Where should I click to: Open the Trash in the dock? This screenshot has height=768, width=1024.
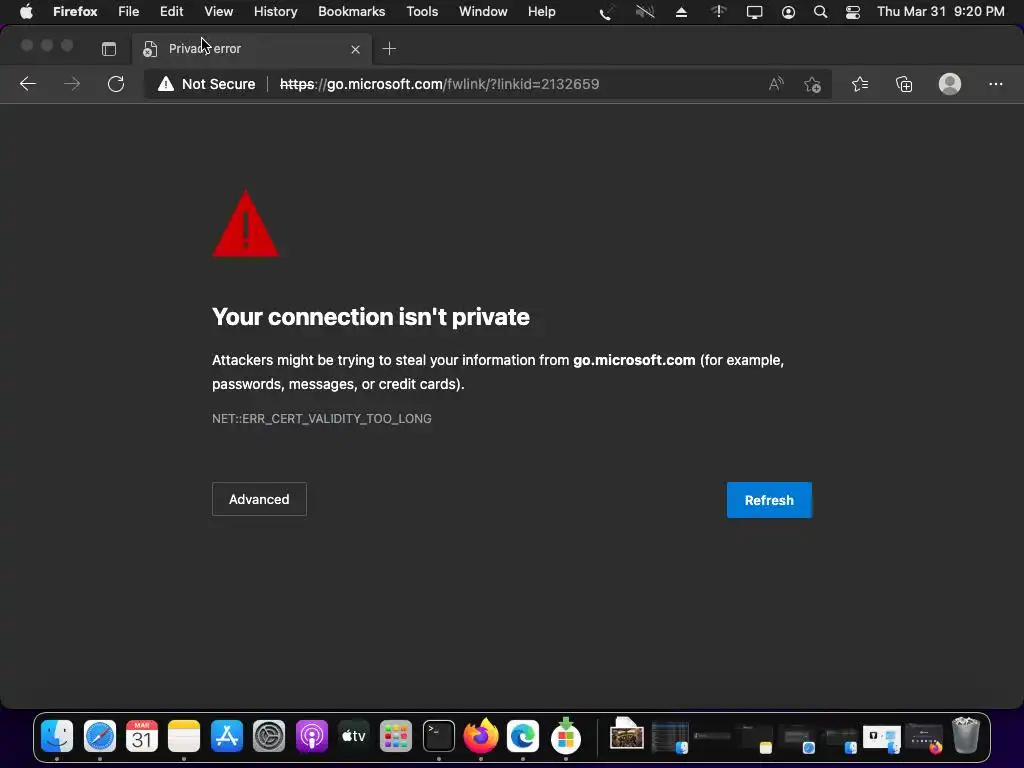click(966, 735)
